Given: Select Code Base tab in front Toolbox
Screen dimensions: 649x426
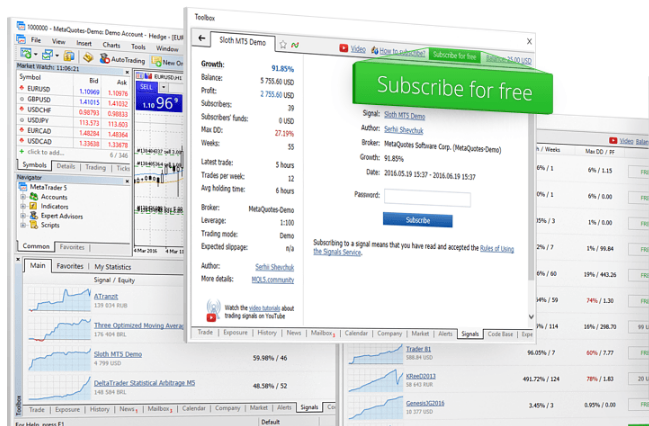Looking at the screenshot, I should click(500, 334).
